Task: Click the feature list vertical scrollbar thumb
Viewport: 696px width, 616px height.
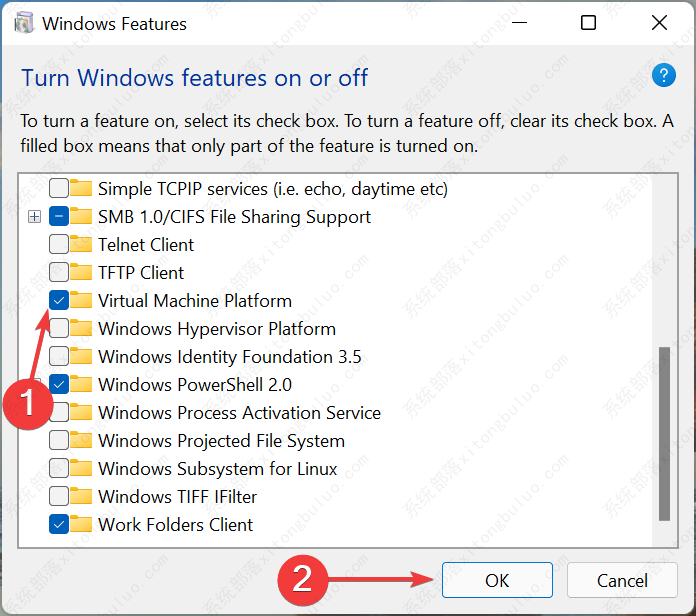Action: pyautogui.click(x=664, y=433)
